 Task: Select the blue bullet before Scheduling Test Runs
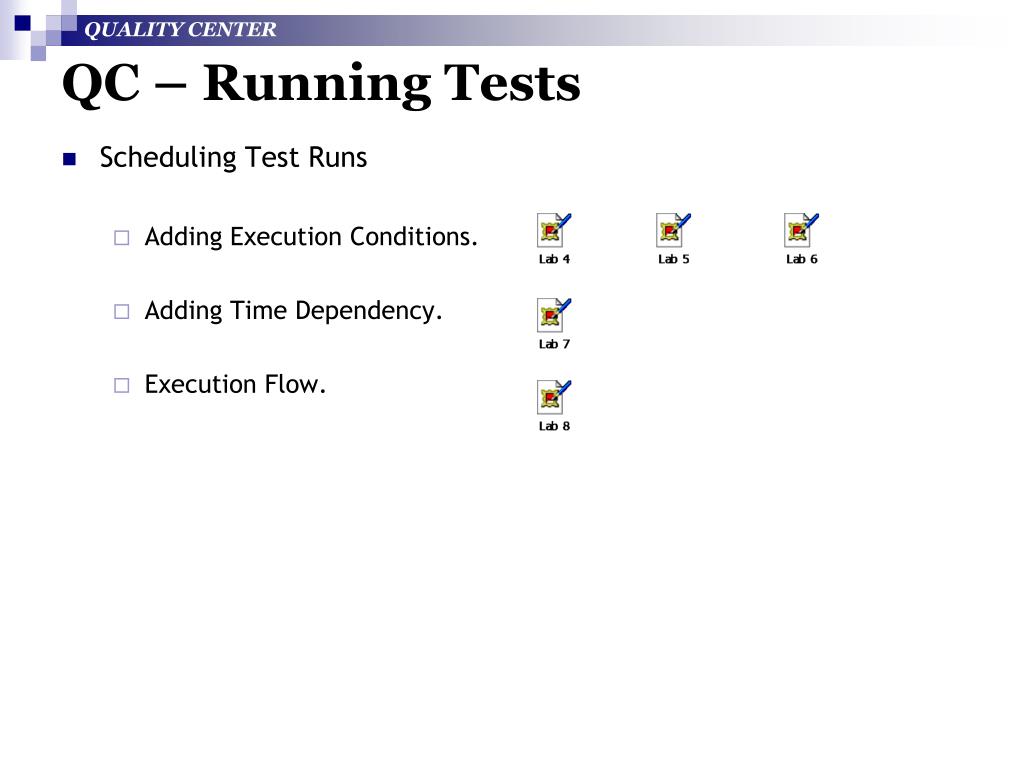tap(69, 159)
